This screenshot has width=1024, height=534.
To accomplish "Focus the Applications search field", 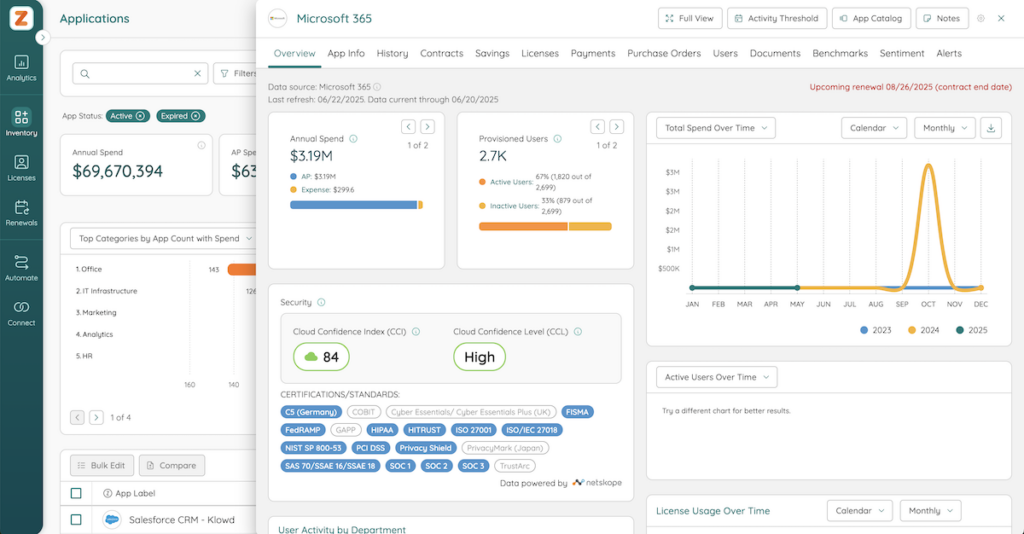I will (x=140, y=74).
